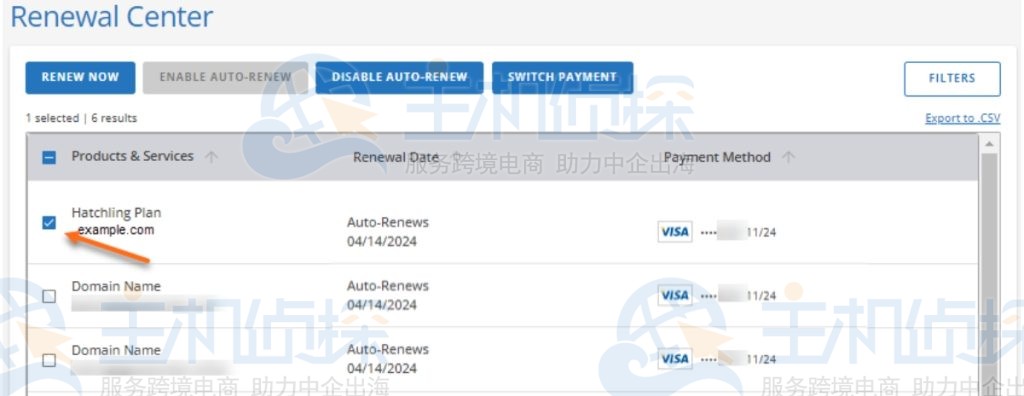Open the FILTERS panel
The height and width of the screenshot is (396, 1024).
click(x=952, y=78)
